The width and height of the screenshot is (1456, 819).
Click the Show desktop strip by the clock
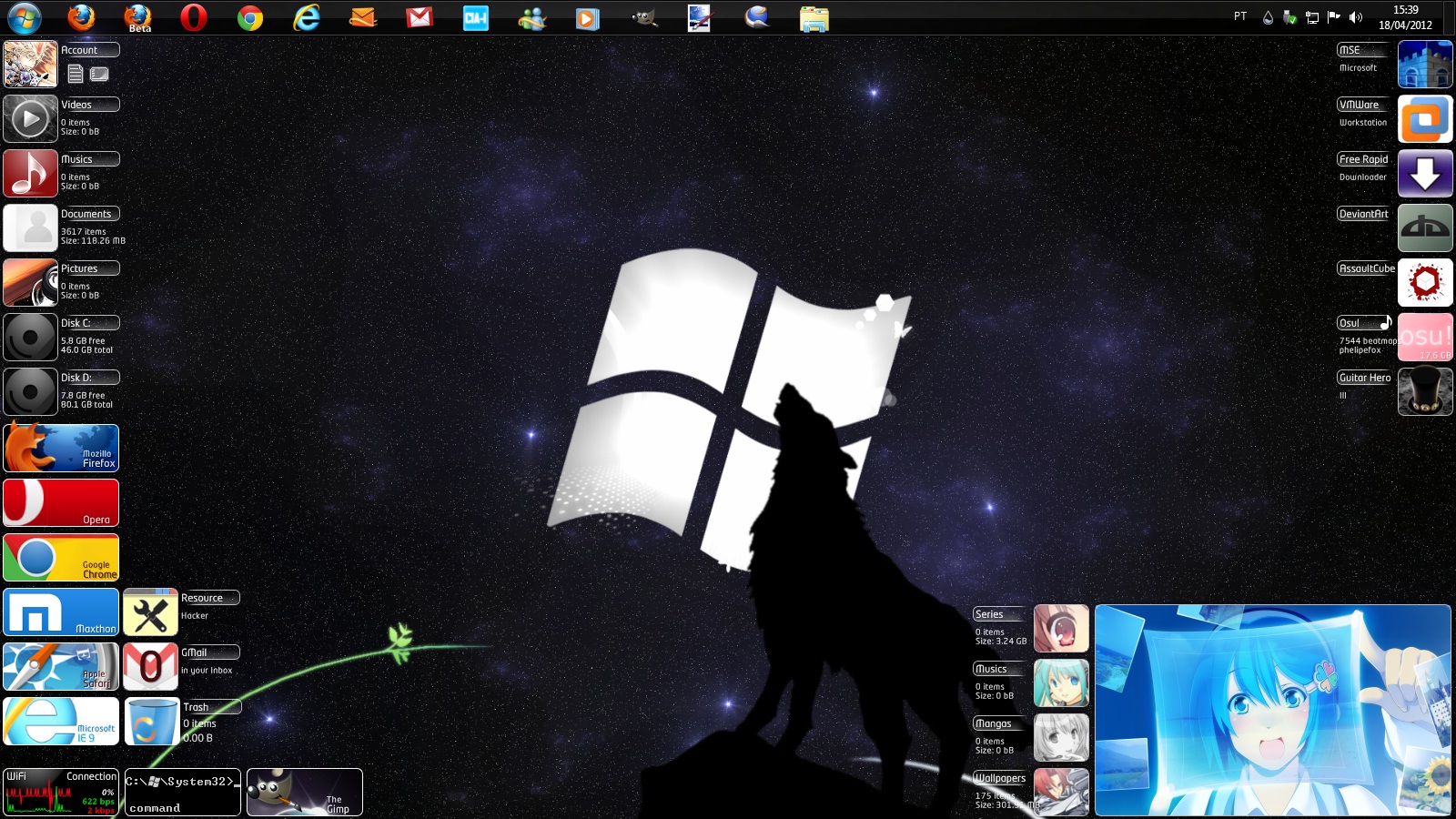pyautogui.click(x=1449, y=17)
